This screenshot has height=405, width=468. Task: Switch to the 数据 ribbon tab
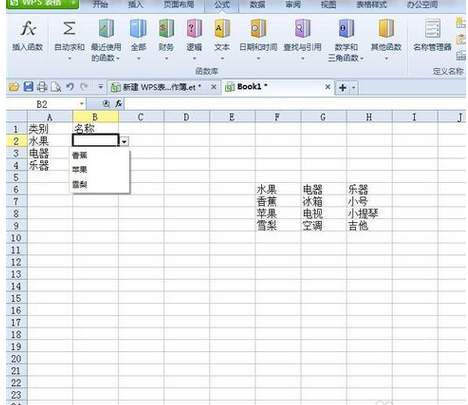click(x=258, y=5)
